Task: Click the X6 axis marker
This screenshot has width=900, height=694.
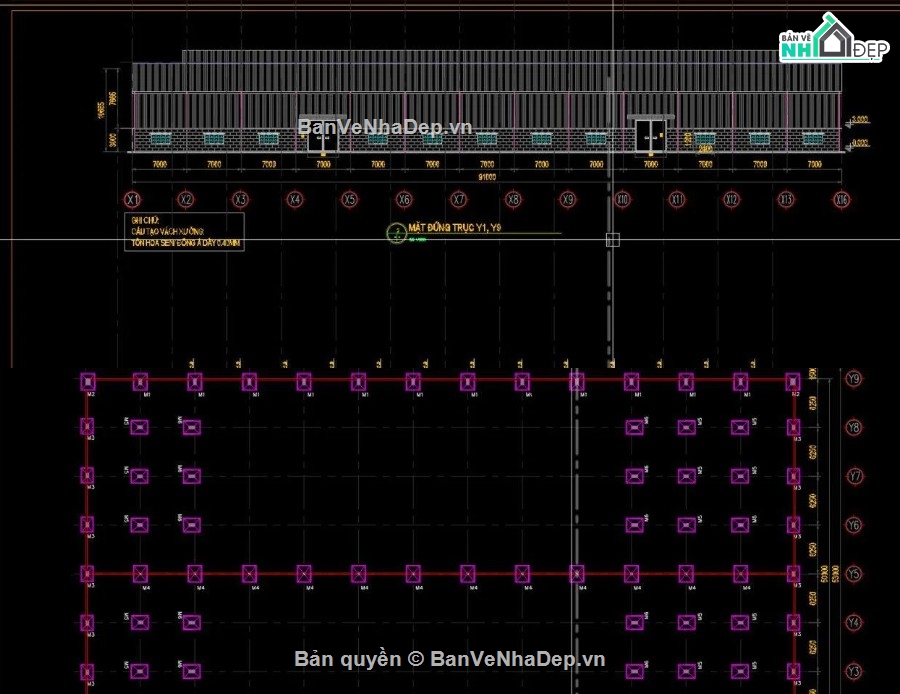Action: (404, 200)
